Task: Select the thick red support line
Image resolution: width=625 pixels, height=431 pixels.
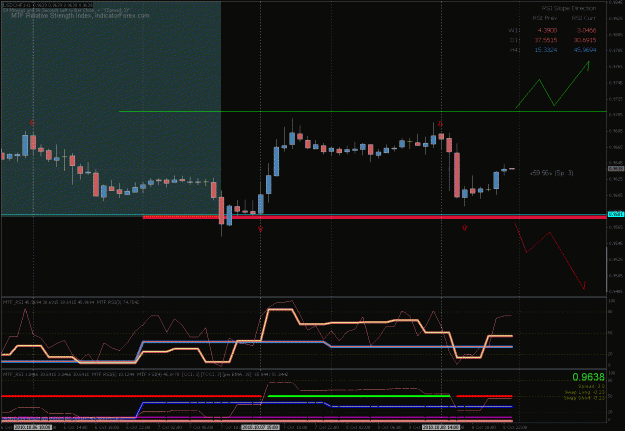Action: coord(375,217)
